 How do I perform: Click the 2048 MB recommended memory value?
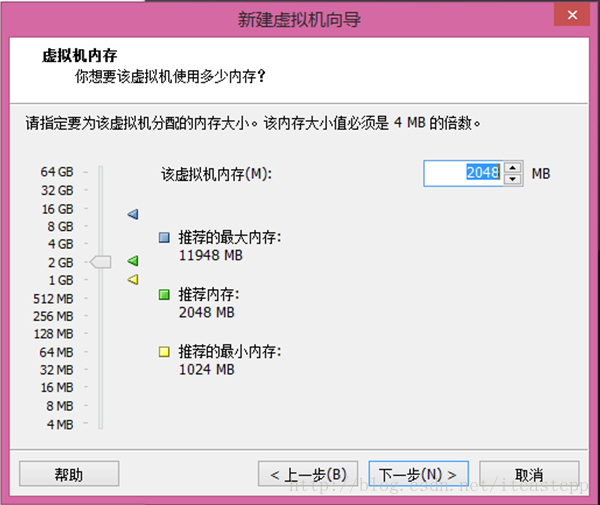coord(207,313)
